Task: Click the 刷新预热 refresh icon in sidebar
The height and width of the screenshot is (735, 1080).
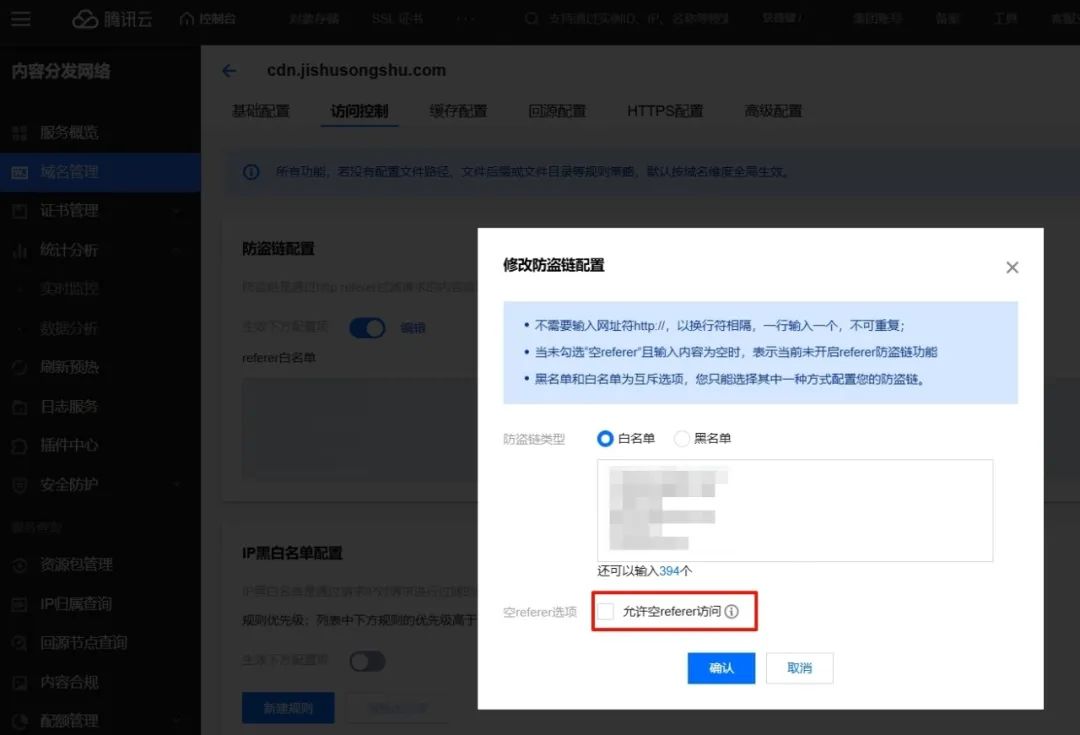Action: point(19,367)
